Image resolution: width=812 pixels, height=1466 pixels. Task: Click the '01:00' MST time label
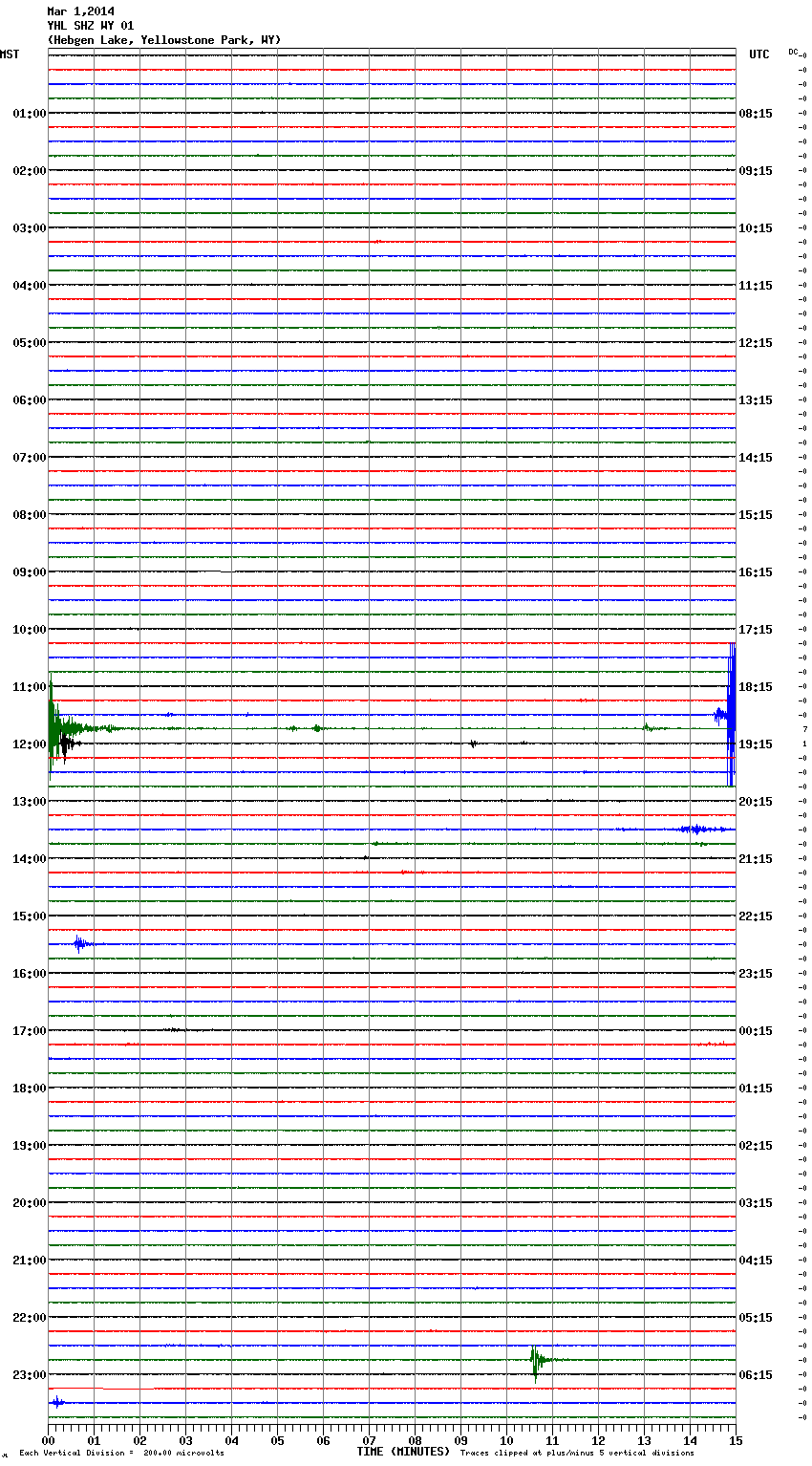point(29,114)
